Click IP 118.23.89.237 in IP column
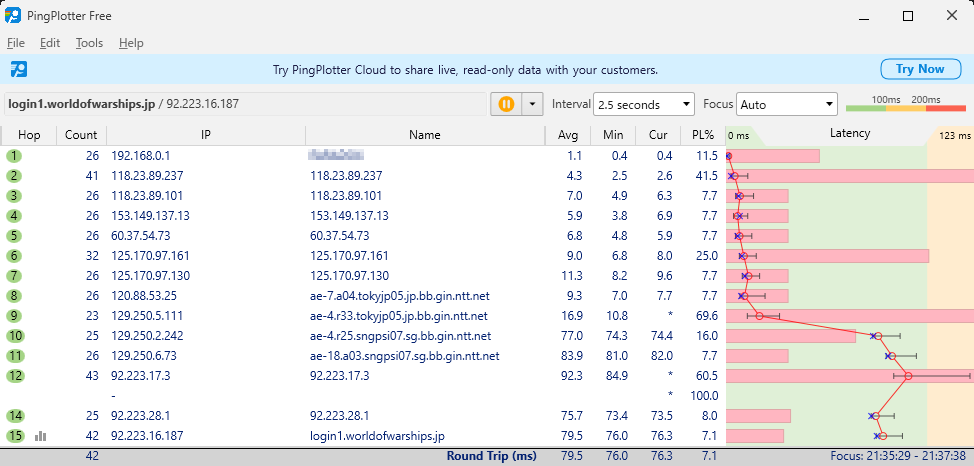Viewport: 974px width, 466px height. pos(147,176)
